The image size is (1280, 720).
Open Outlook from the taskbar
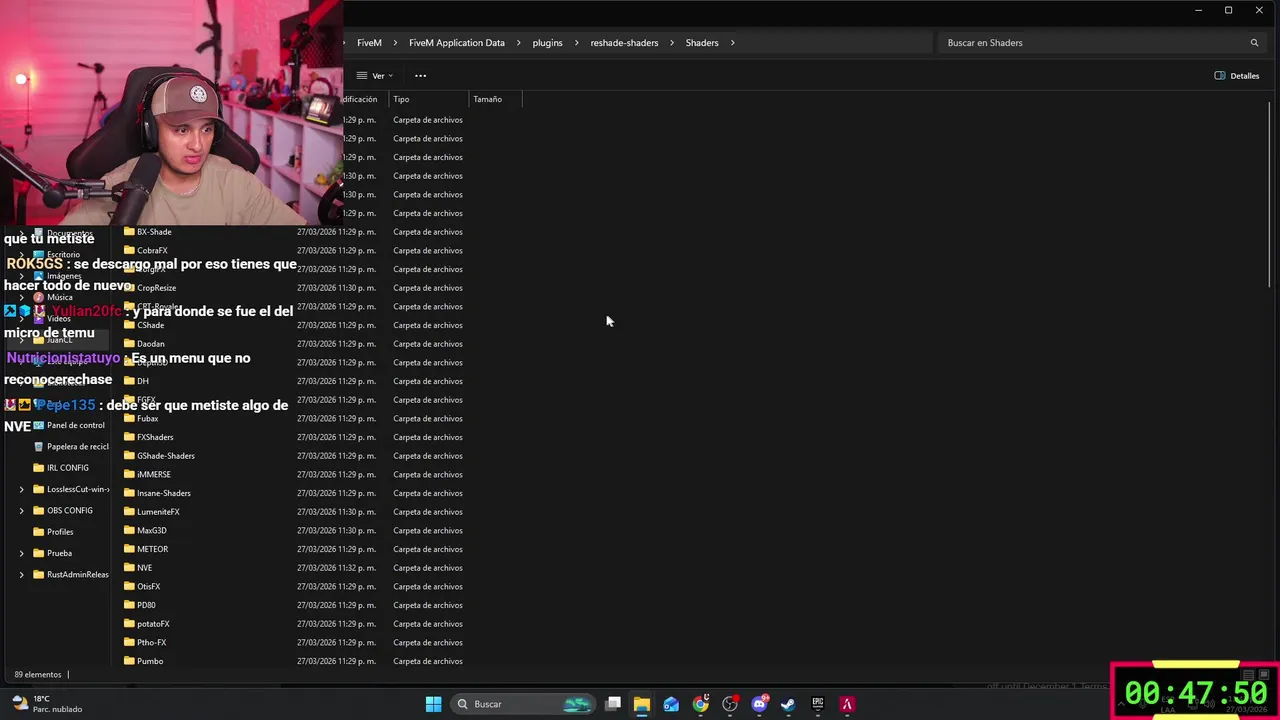(x=671, y=704)
